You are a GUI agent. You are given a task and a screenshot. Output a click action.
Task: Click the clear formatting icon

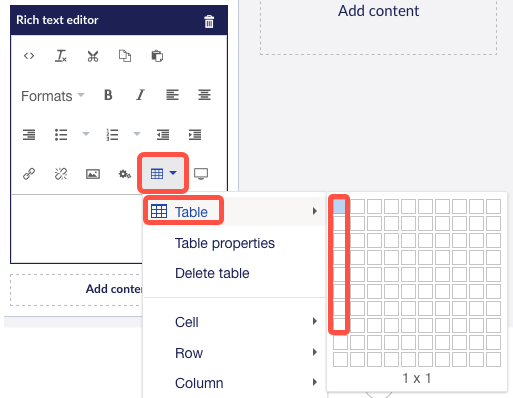(x=61, y=56)
